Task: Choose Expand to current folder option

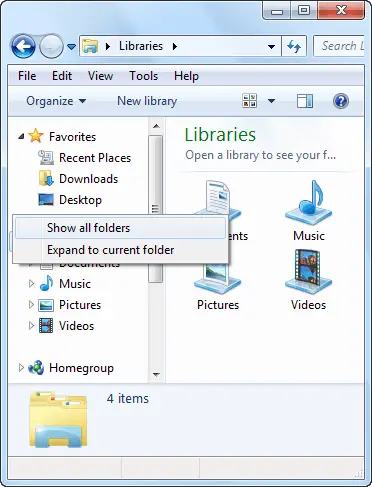Action: tap(120, 250)
